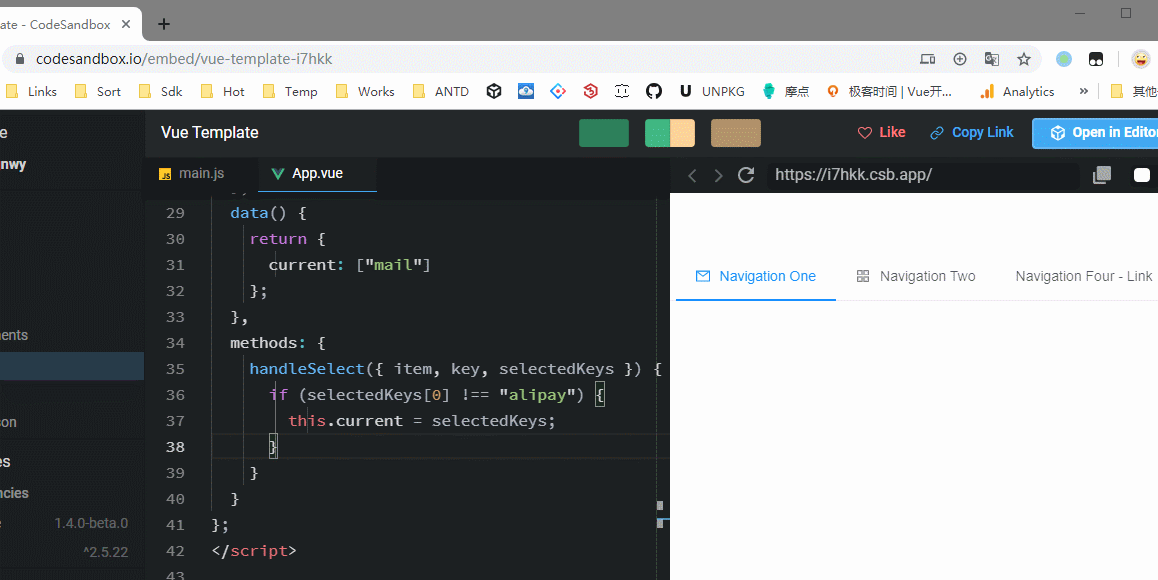Open the green circle extension icon

tap(1063, 59)
